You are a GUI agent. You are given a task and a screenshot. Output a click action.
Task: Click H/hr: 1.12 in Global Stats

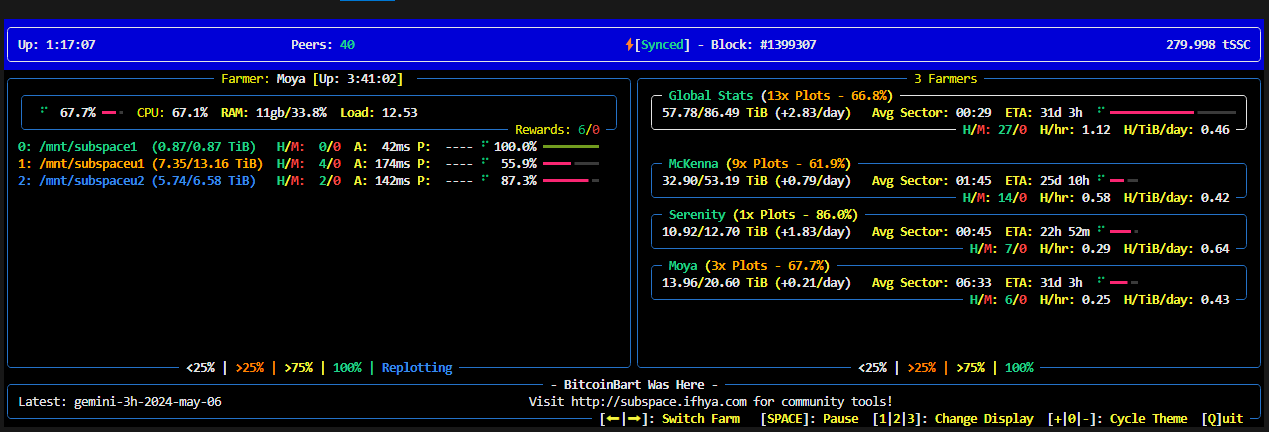(1075, 129)
